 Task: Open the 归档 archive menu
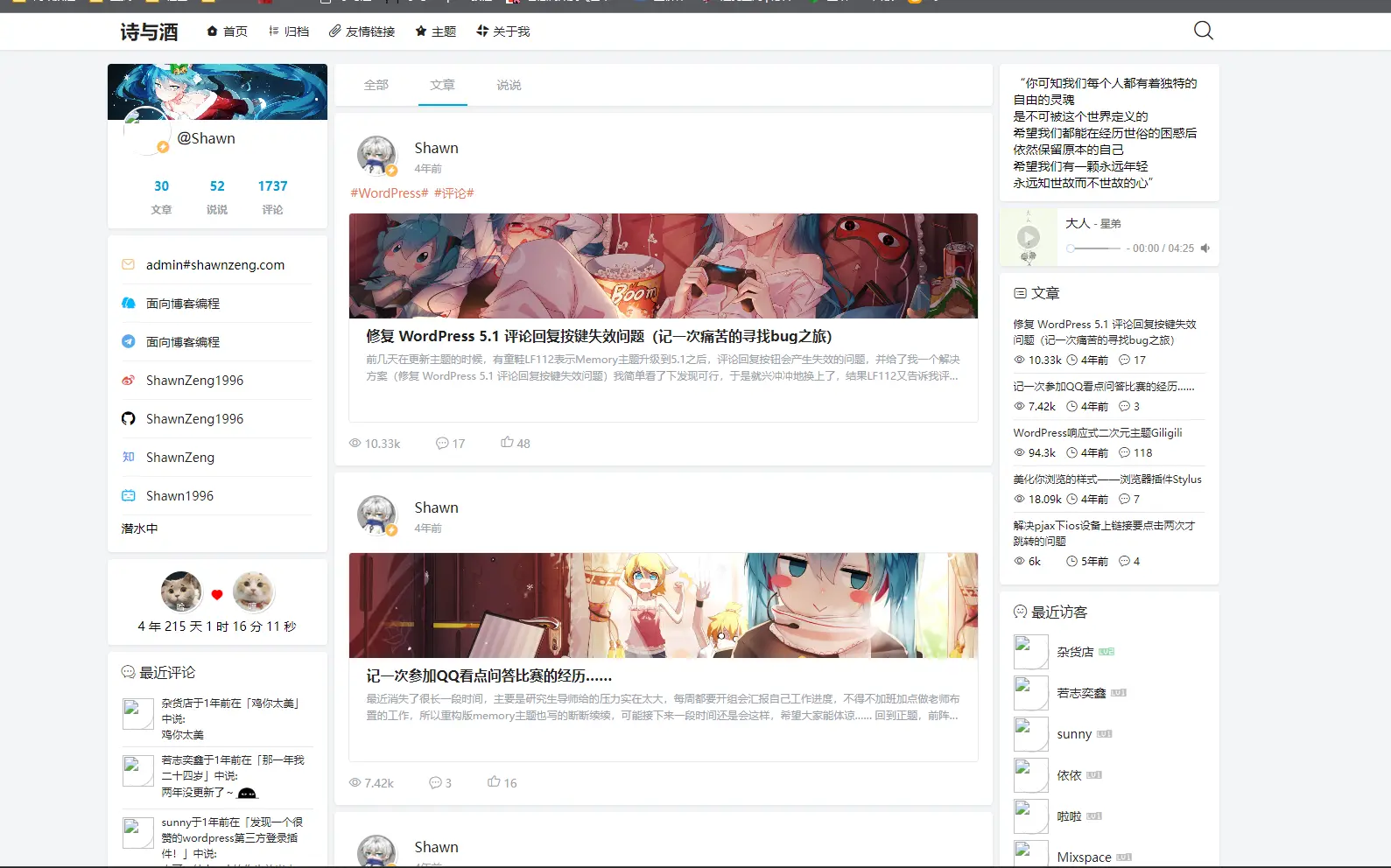tap(289, 31)
